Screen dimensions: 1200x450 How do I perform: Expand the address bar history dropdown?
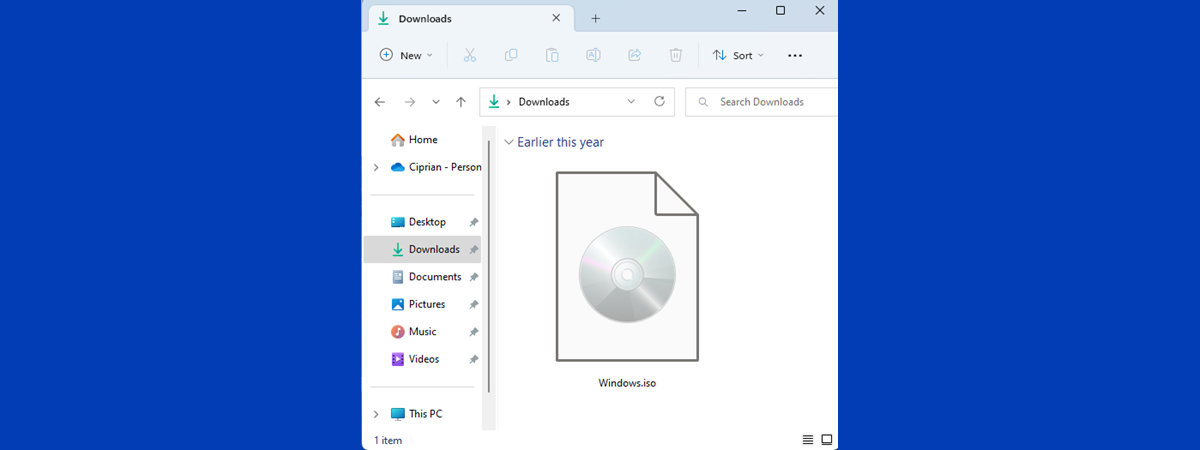[631, 101]
